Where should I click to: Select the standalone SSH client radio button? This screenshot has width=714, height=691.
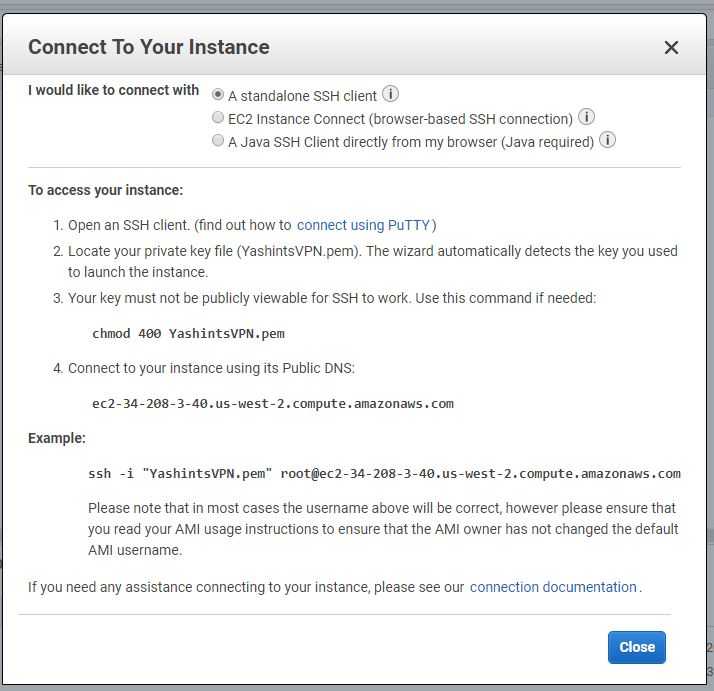(218, 94)
